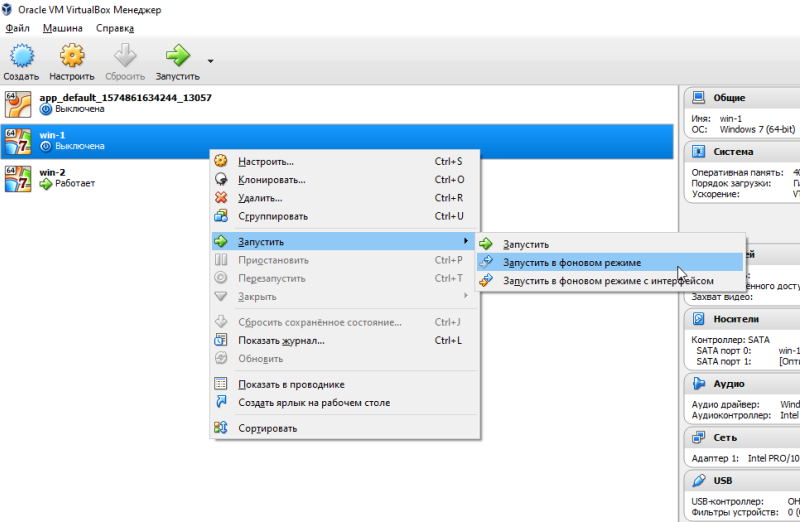Choose Сгруппировать in the context menu

(345, 216)
